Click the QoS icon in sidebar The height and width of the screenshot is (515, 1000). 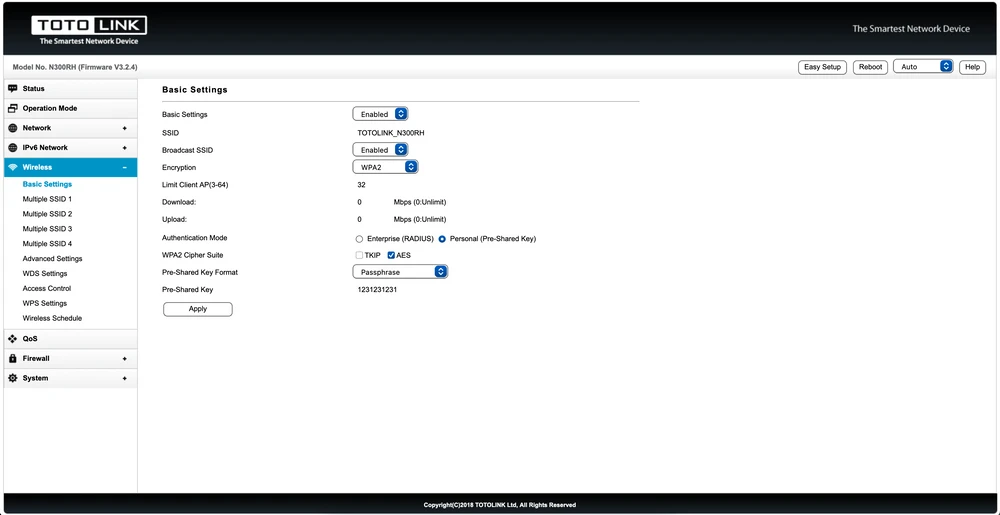13,338
